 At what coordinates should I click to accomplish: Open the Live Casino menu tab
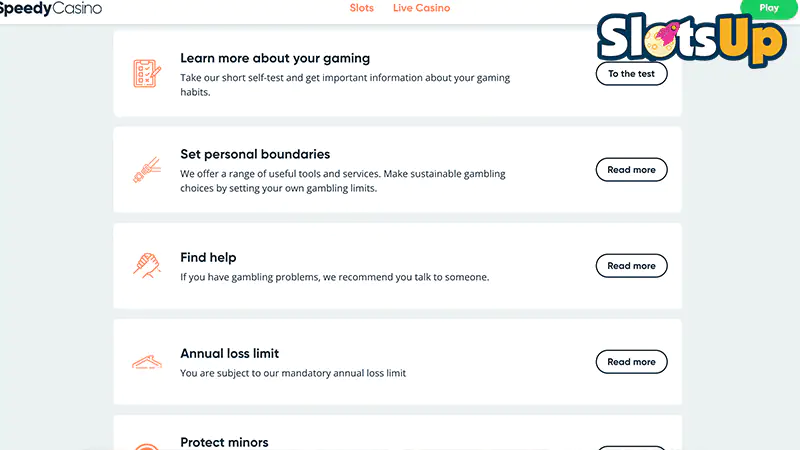coord(421,8)
